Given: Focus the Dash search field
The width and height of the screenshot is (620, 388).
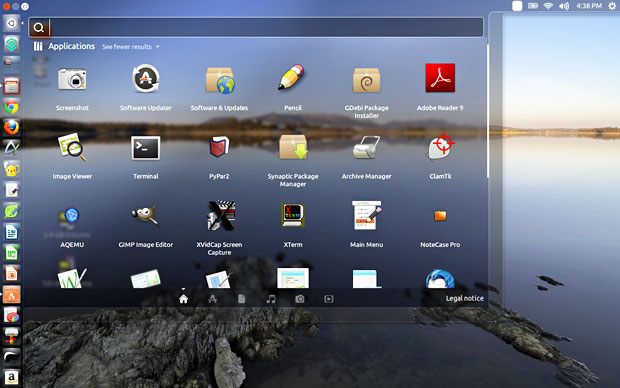Looking at the screenshot, I should pos(256,27).
